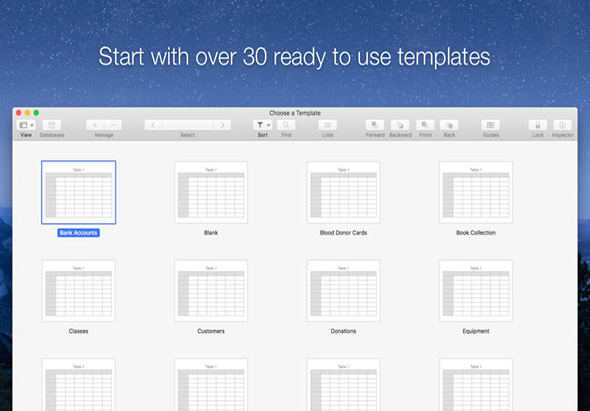Click the Customers template label
590x411 pixels.
[x=211, y=331]
